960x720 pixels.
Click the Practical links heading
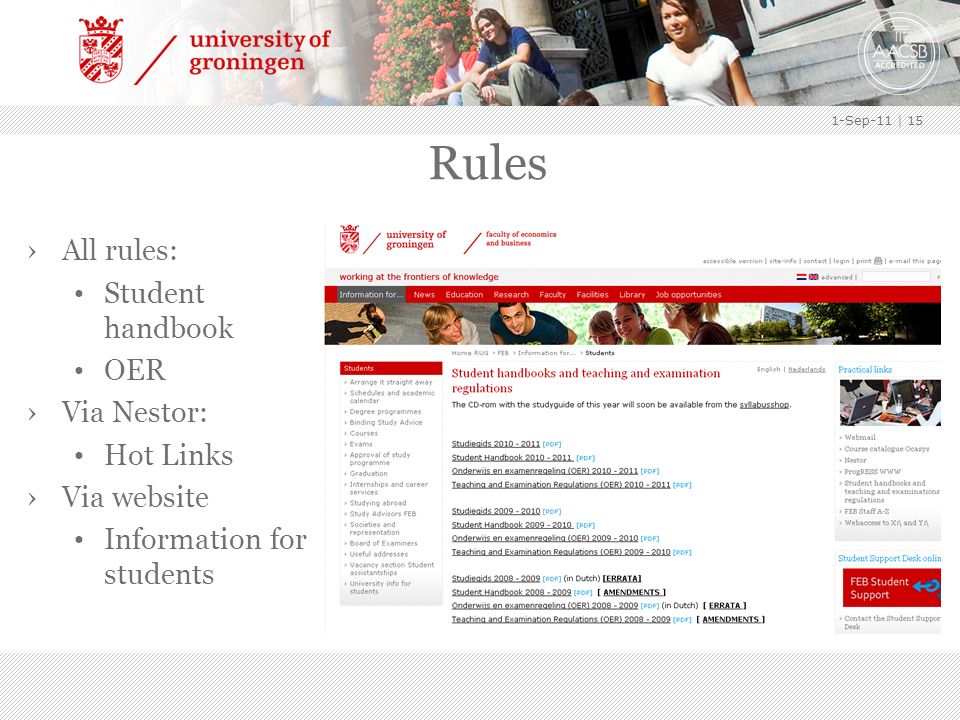(864, 369)
